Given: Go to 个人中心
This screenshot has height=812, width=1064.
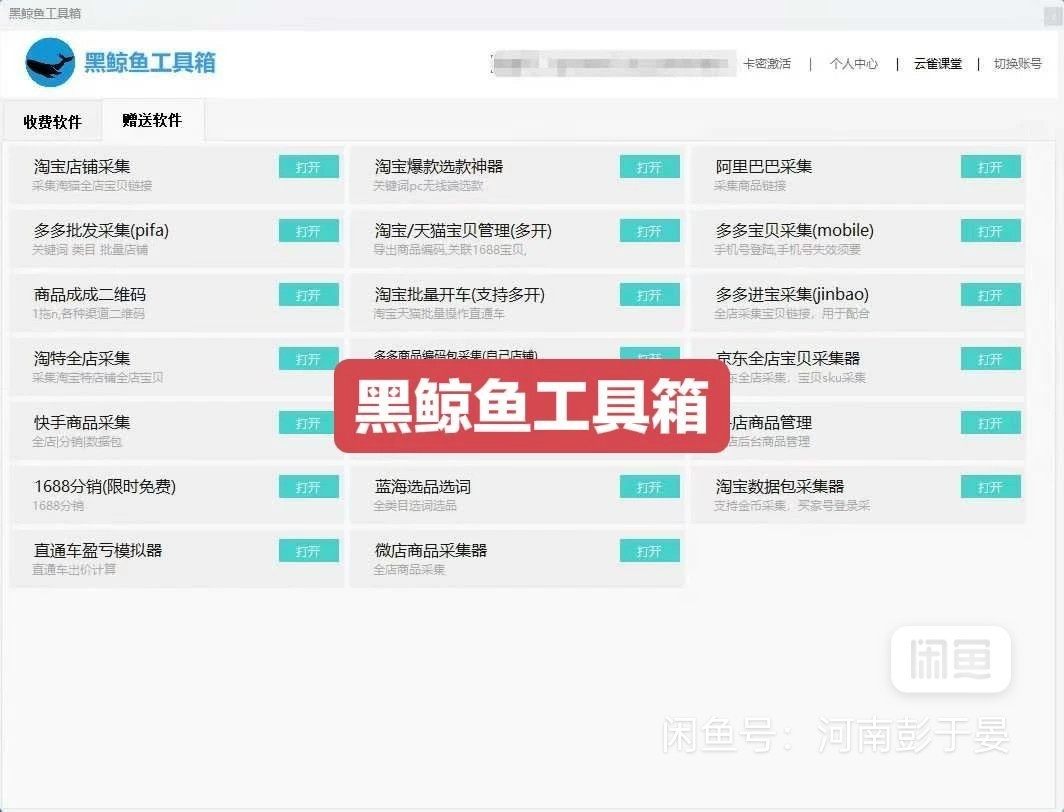Looking at the screenshot, I should pyautogui.click(x=854, y=64).
